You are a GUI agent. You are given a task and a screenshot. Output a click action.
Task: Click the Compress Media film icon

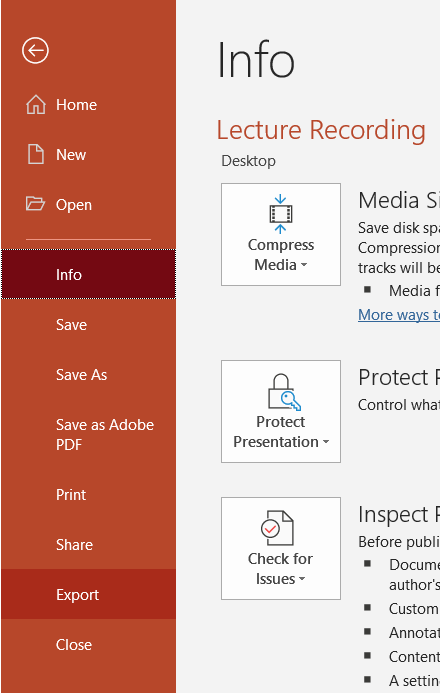tap(281, 214)
